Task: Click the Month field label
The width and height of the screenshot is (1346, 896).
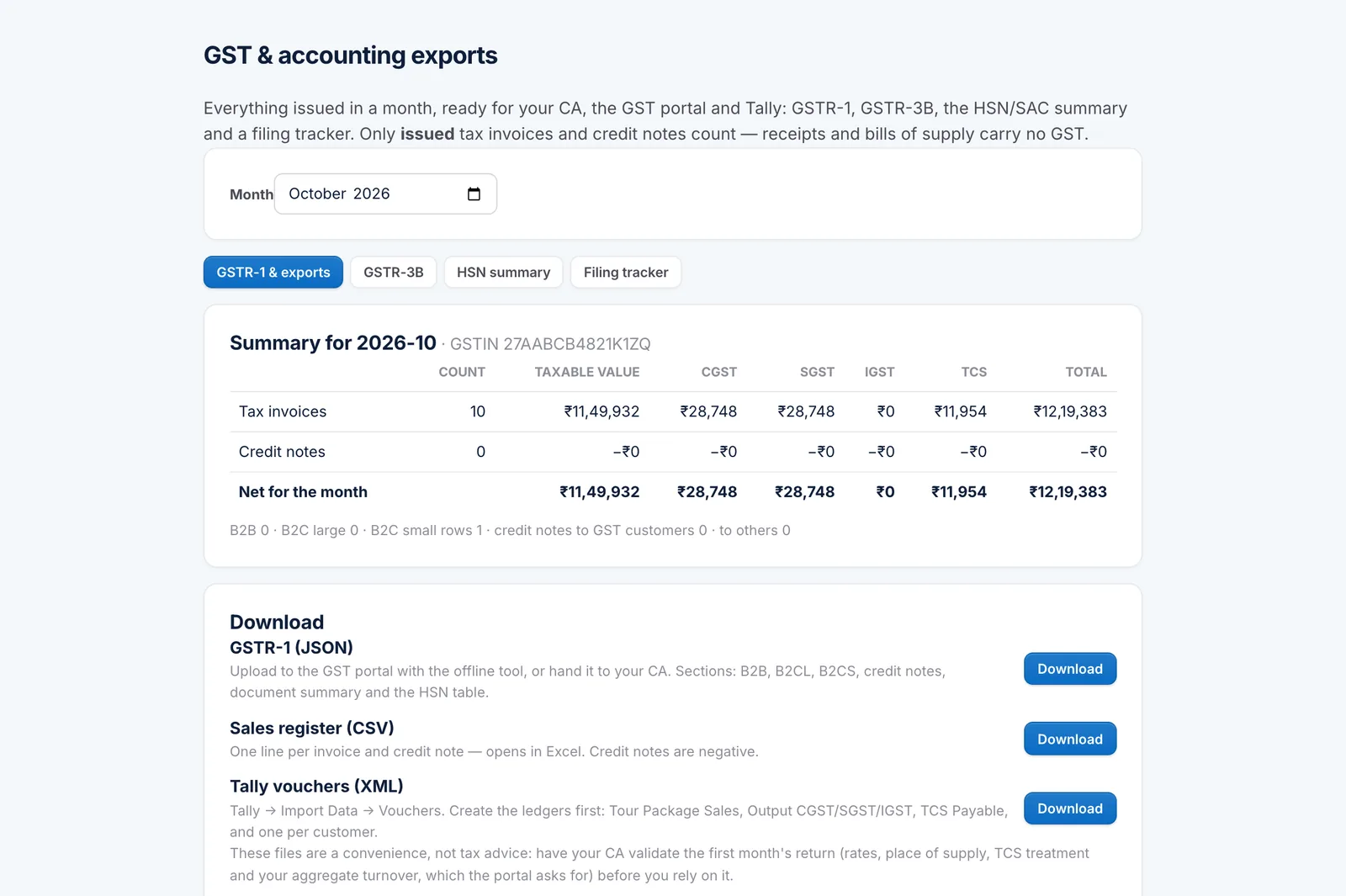Action: pyautogui.click(x=252, y=194)
